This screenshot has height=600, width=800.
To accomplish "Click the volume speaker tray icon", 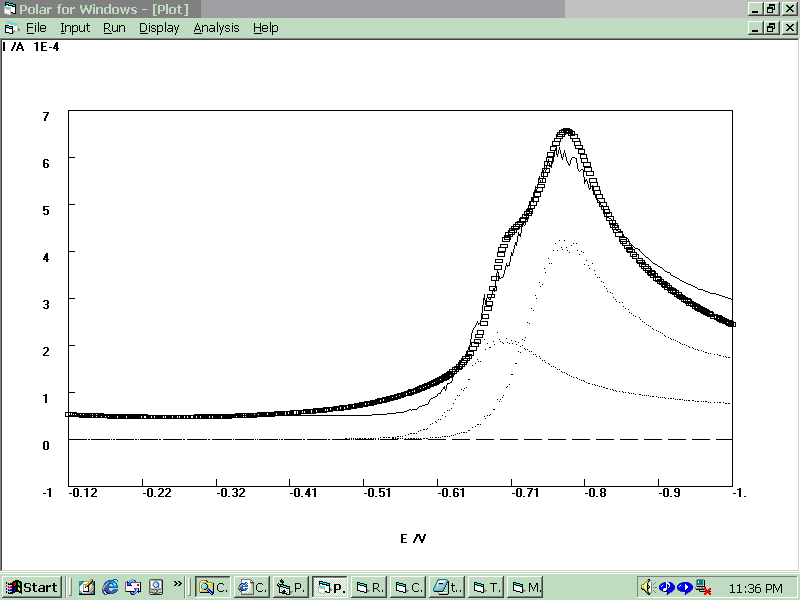I will click(x=647, y=587).
